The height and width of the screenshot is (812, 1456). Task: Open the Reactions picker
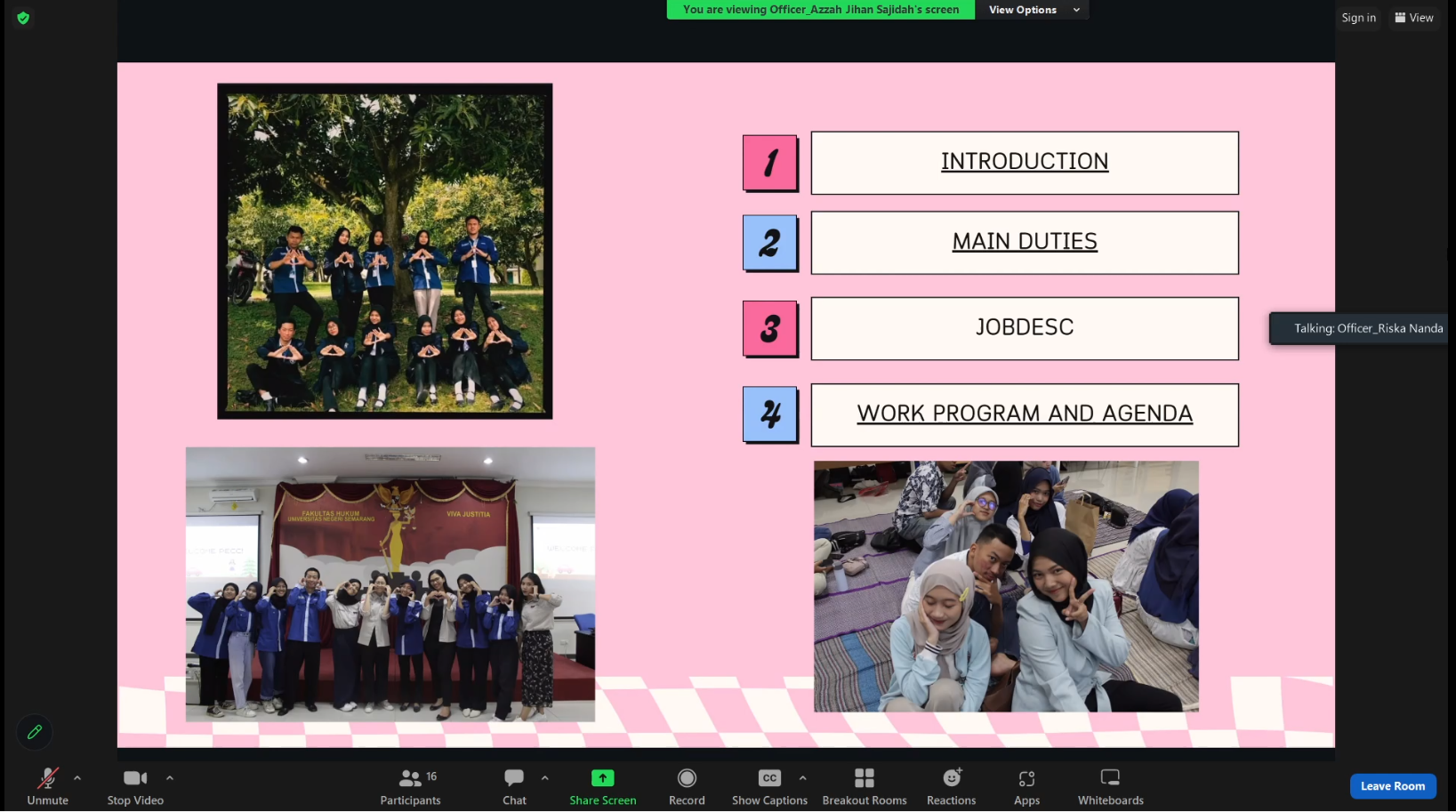point(951,786)
